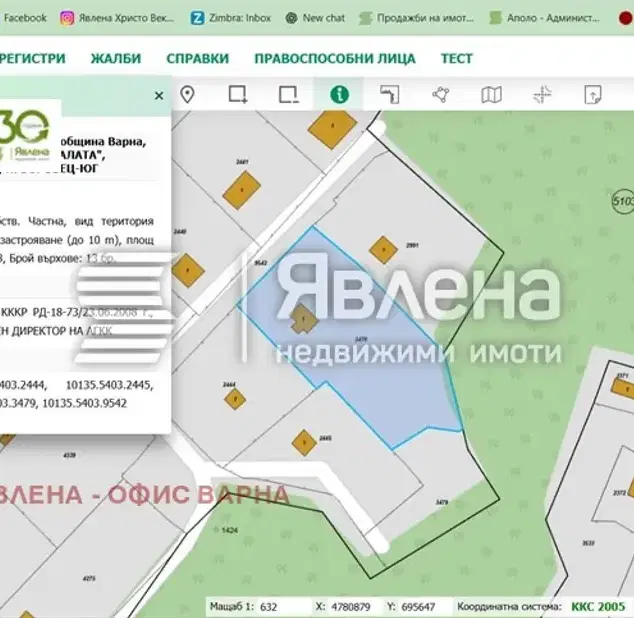Click the 10135.5403.2445 identifier text
Screen dimensions: 634x618
[x=109, y=385]
